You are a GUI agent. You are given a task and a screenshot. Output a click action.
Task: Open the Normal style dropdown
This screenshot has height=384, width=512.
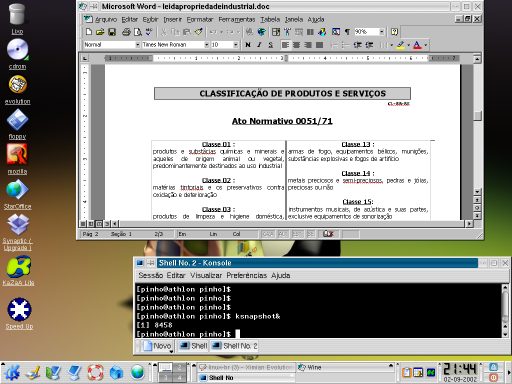click(x=137, y=45)
